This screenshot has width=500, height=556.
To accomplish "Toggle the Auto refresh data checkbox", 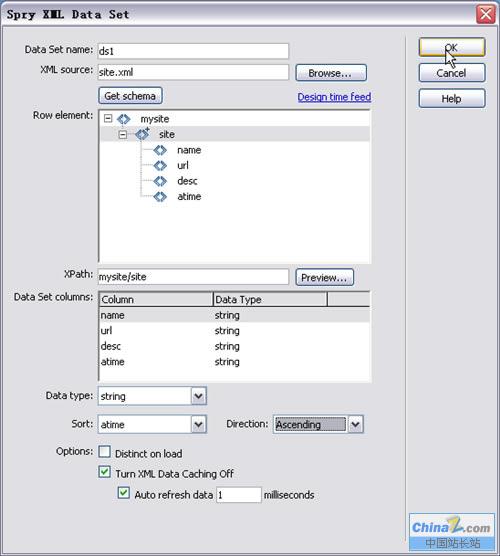I will coord(123,493).
